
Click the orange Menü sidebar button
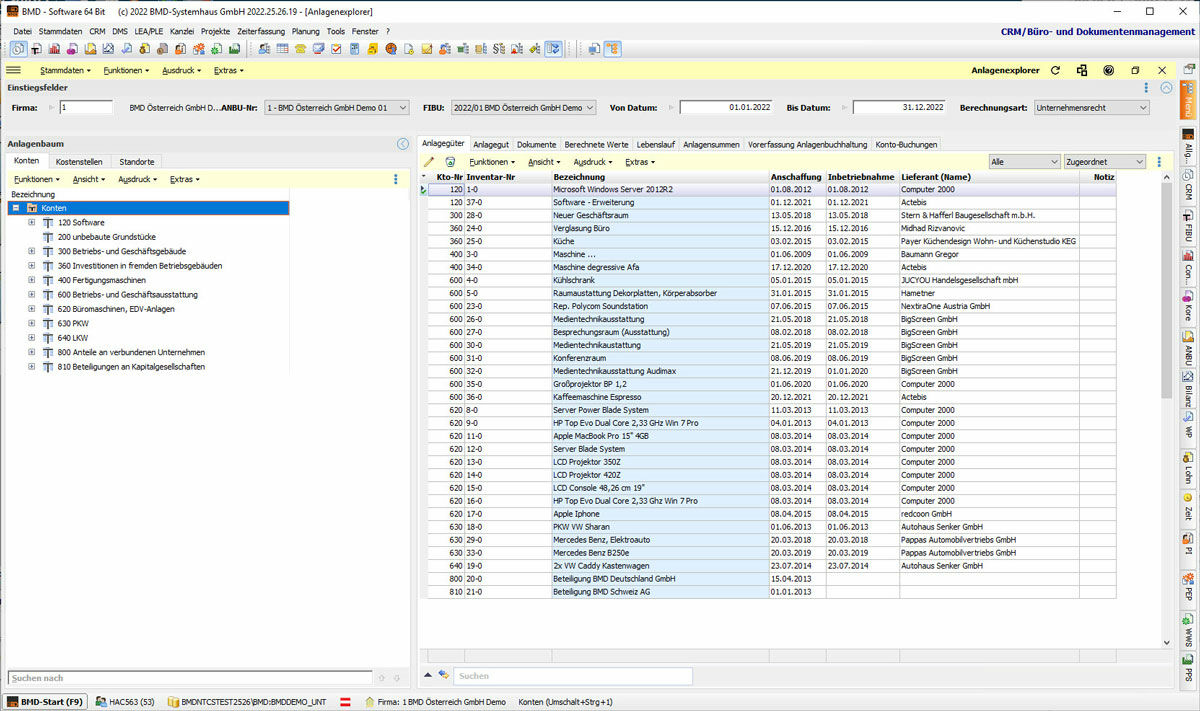[x=1188, y=102]
